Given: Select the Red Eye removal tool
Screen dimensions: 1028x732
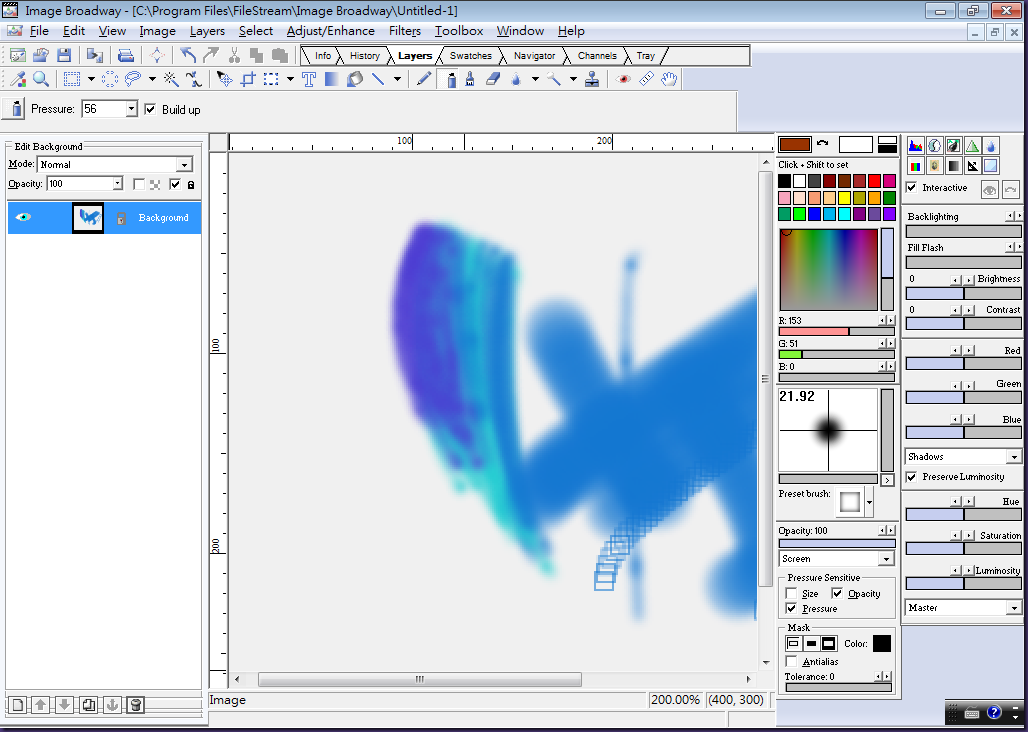Looking at the screenshot, I should coord(623,79).
